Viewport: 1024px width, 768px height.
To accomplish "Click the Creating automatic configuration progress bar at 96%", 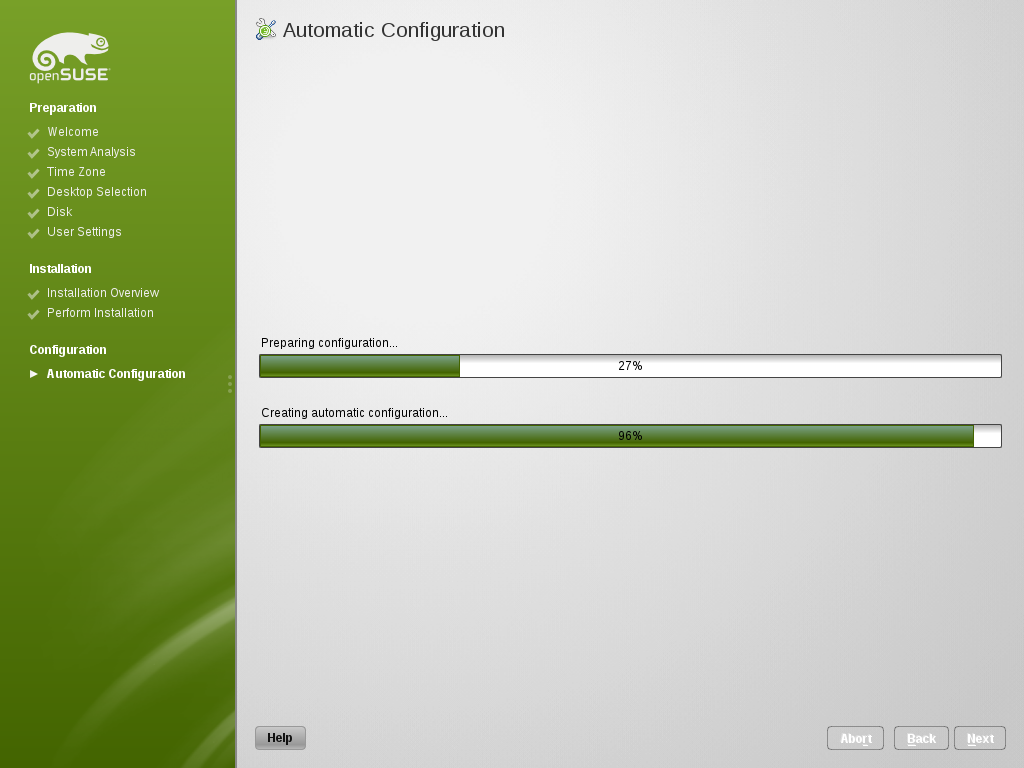I will [x=630, y=436].
